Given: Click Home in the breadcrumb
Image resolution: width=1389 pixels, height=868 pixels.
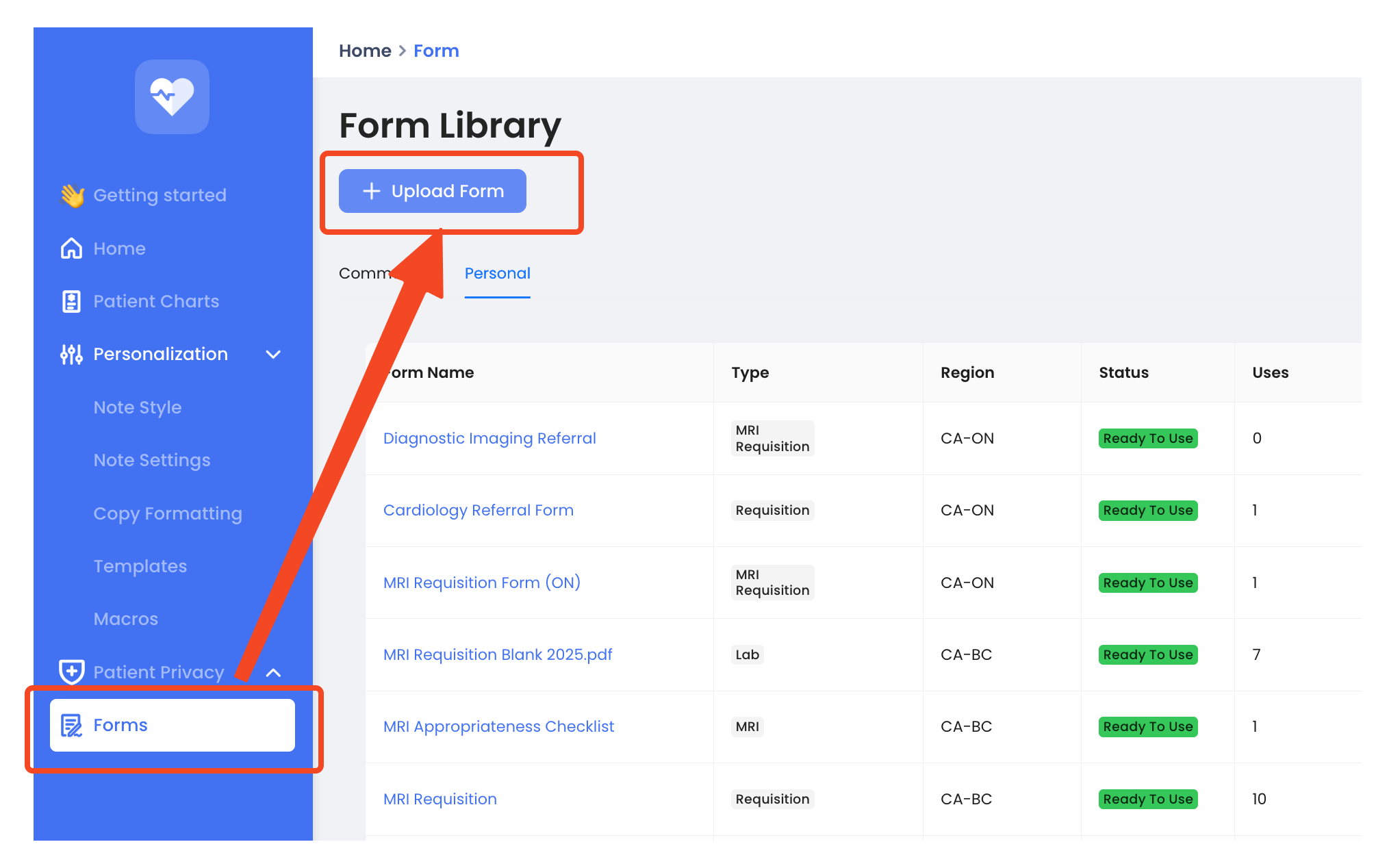Looking at the screenshot, I should tap(365, 51).
